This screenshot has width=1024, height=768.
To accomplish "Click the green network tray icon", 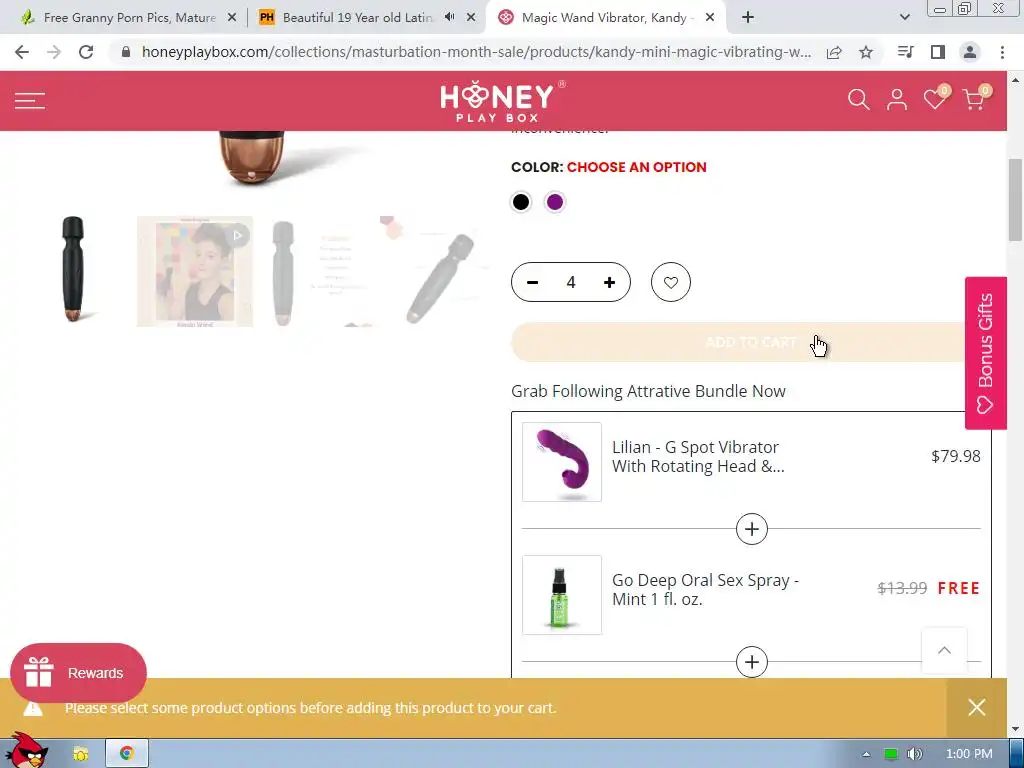I will click(890, 754).
